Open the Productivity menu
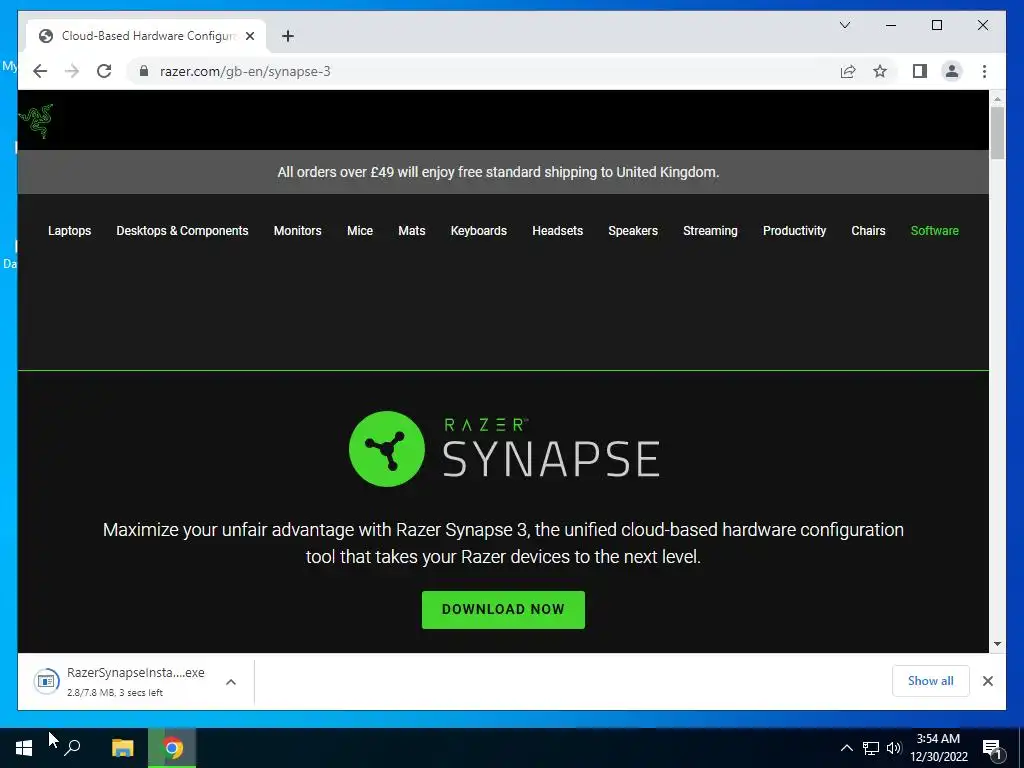Screen dimensions: 1024x768 pyautogui.click(x=794, y=231)
